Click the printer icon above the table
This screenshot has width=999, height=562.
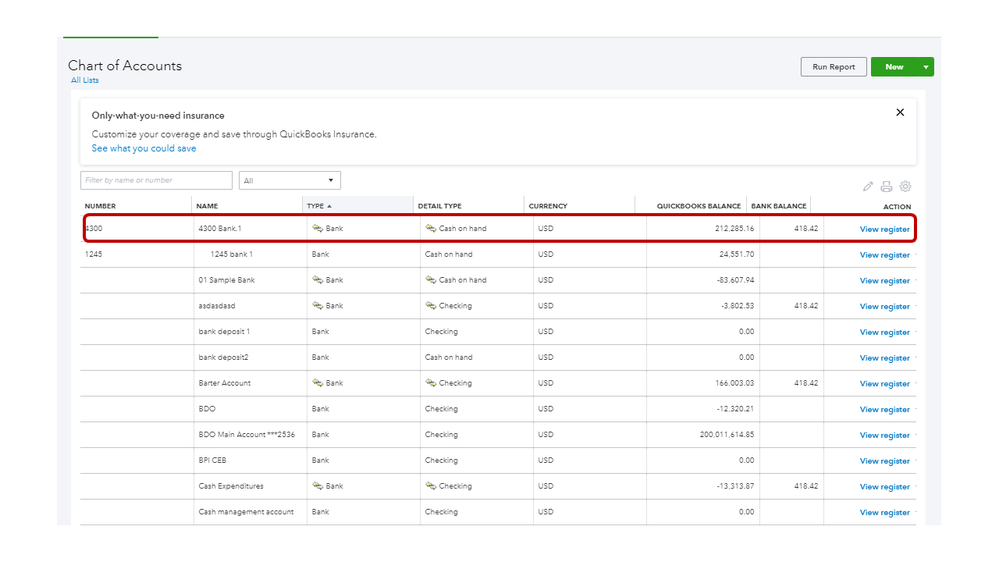886,186
